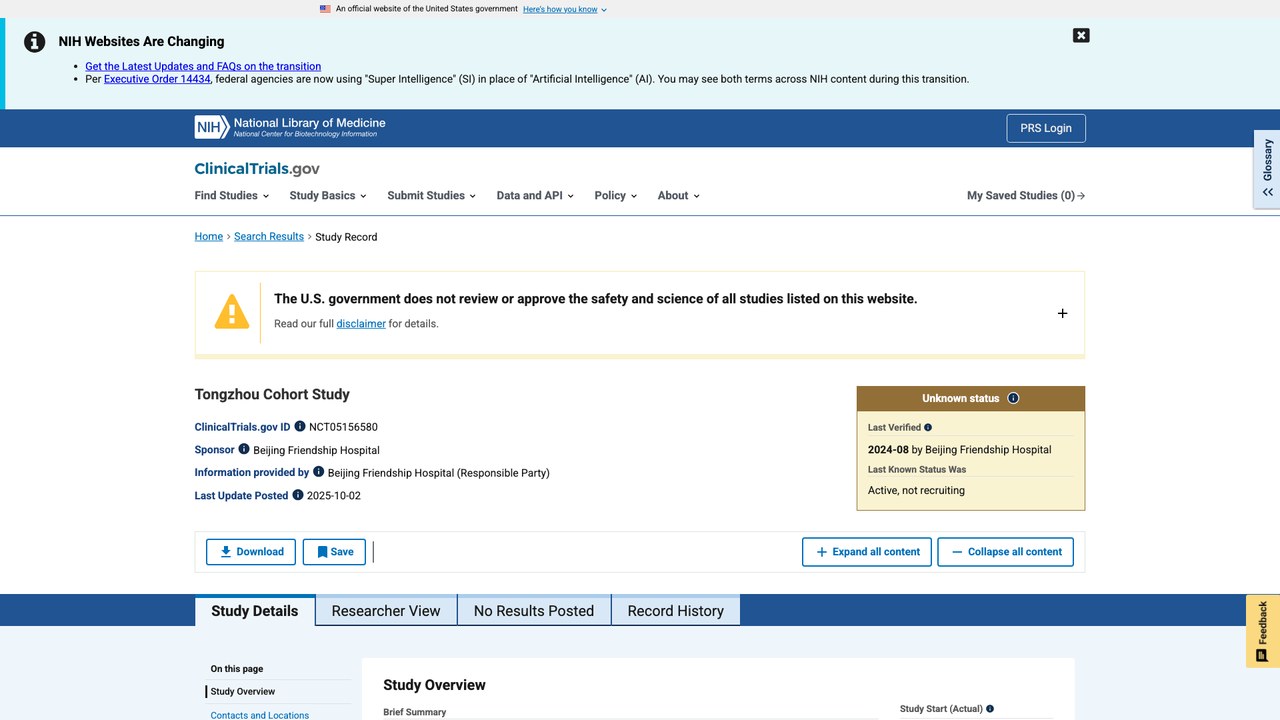Open the About menu

pos(679,196)
